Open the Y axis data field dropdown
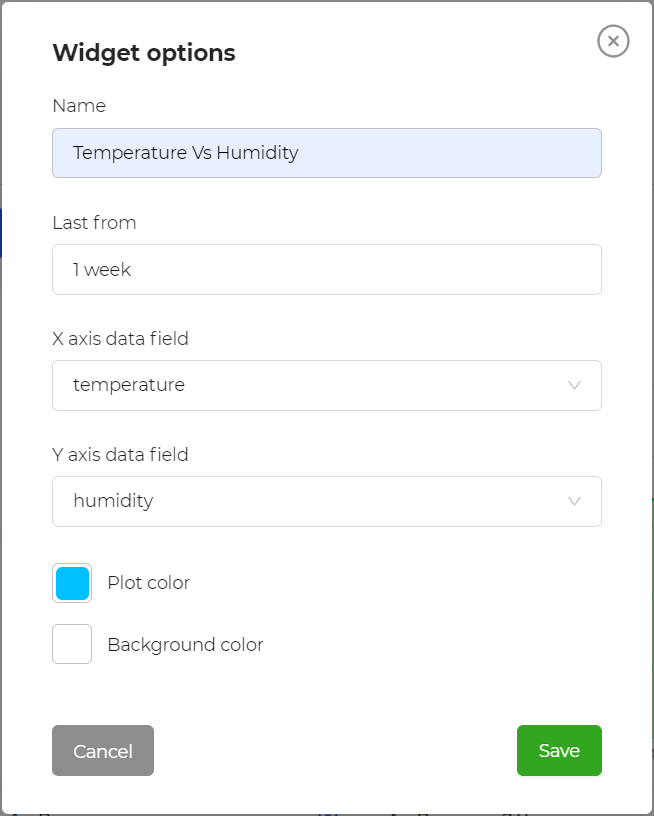This screenshot has width=654, height=816. [326, 501]
